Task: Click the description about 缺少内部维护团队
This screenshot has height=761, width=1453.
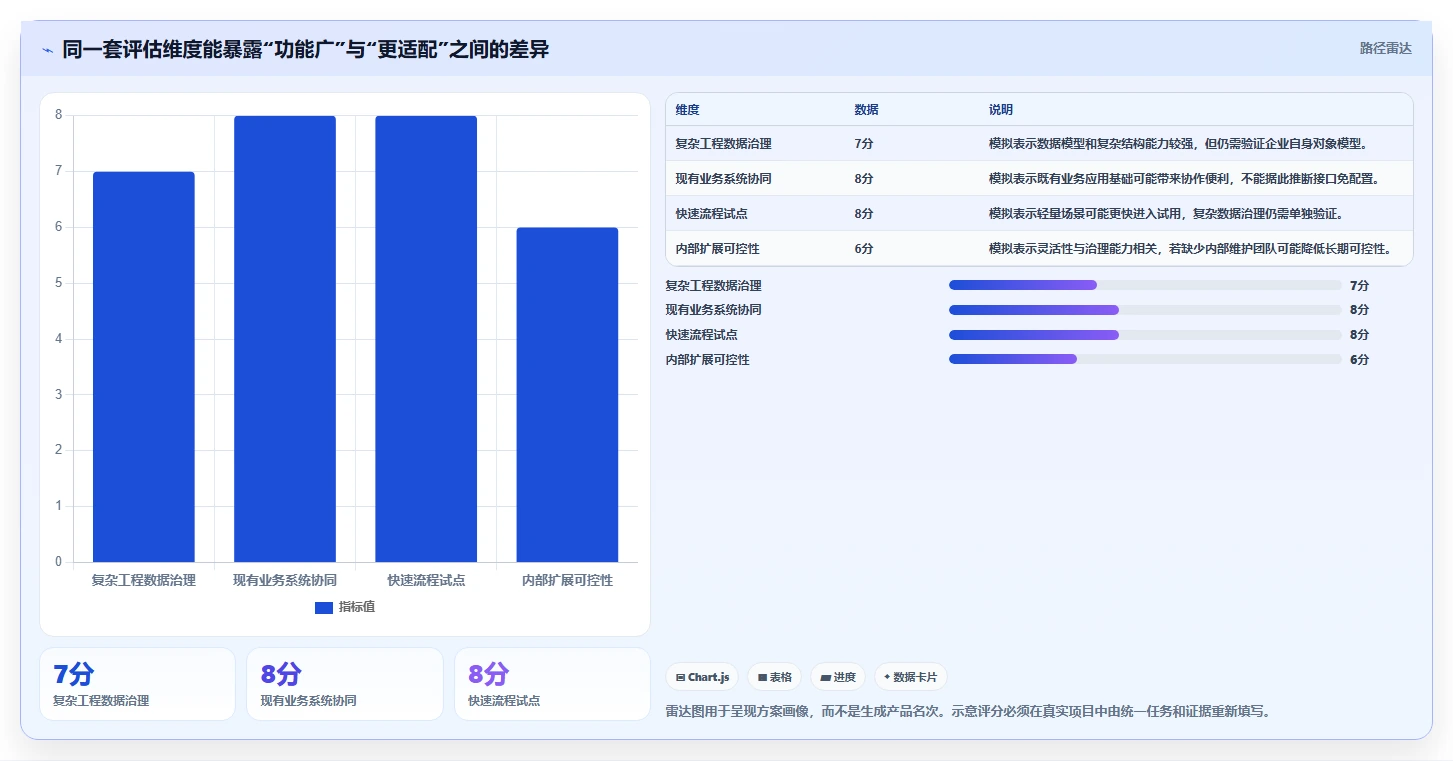Action: tap(1190, 249)
